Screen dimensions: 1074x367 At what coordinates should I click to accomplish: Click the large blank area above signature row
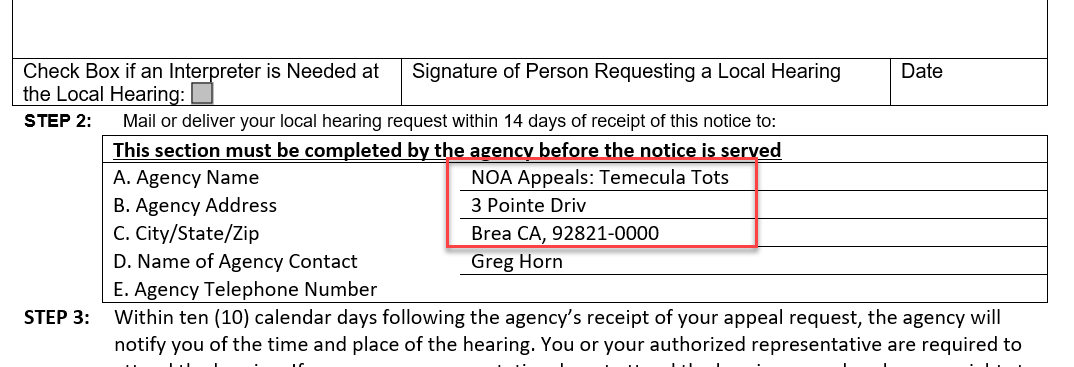coord(530,29)
